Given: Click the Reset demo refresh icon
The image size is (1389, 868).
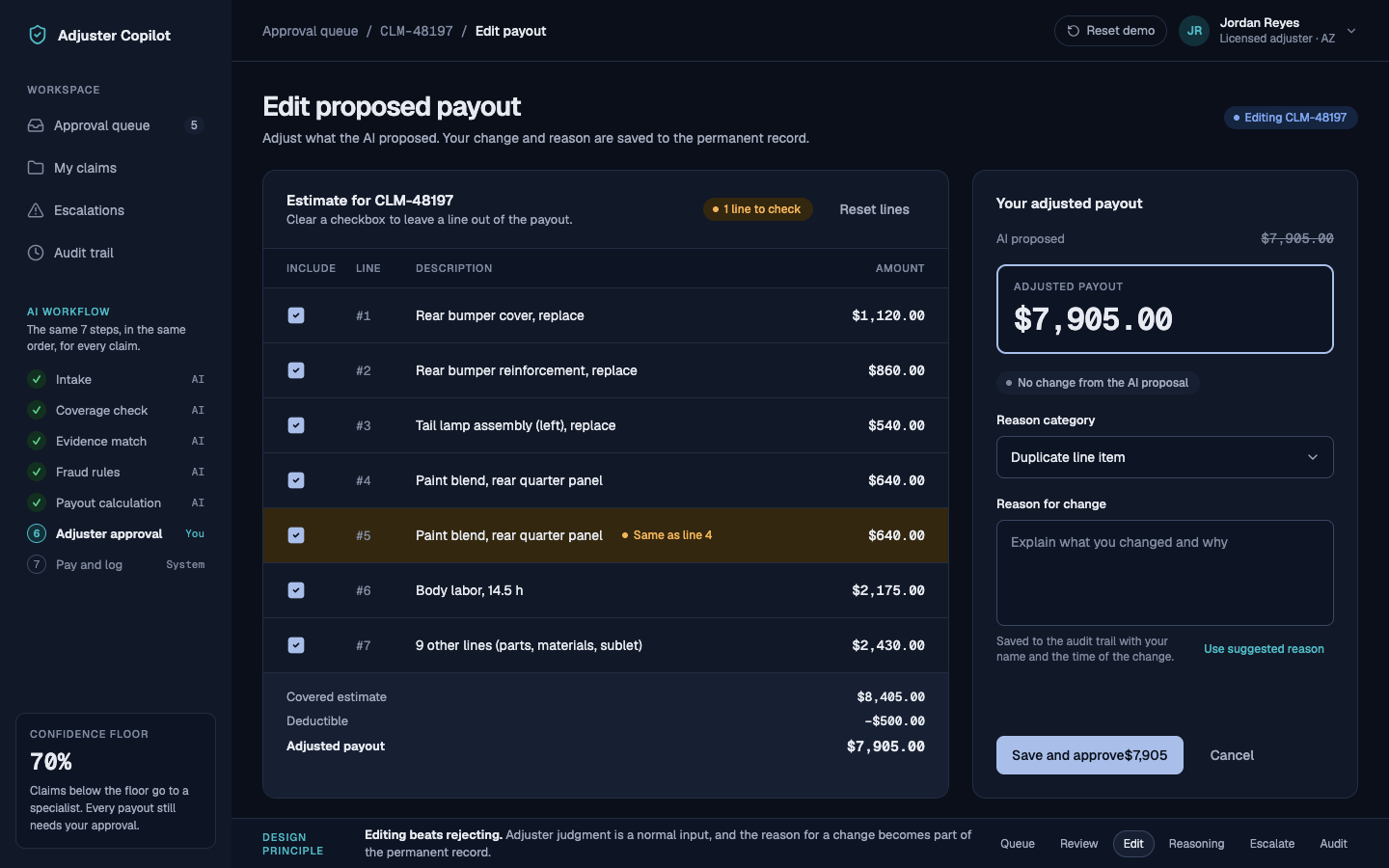Looking at the screenshot, I should pos(1074,31).
